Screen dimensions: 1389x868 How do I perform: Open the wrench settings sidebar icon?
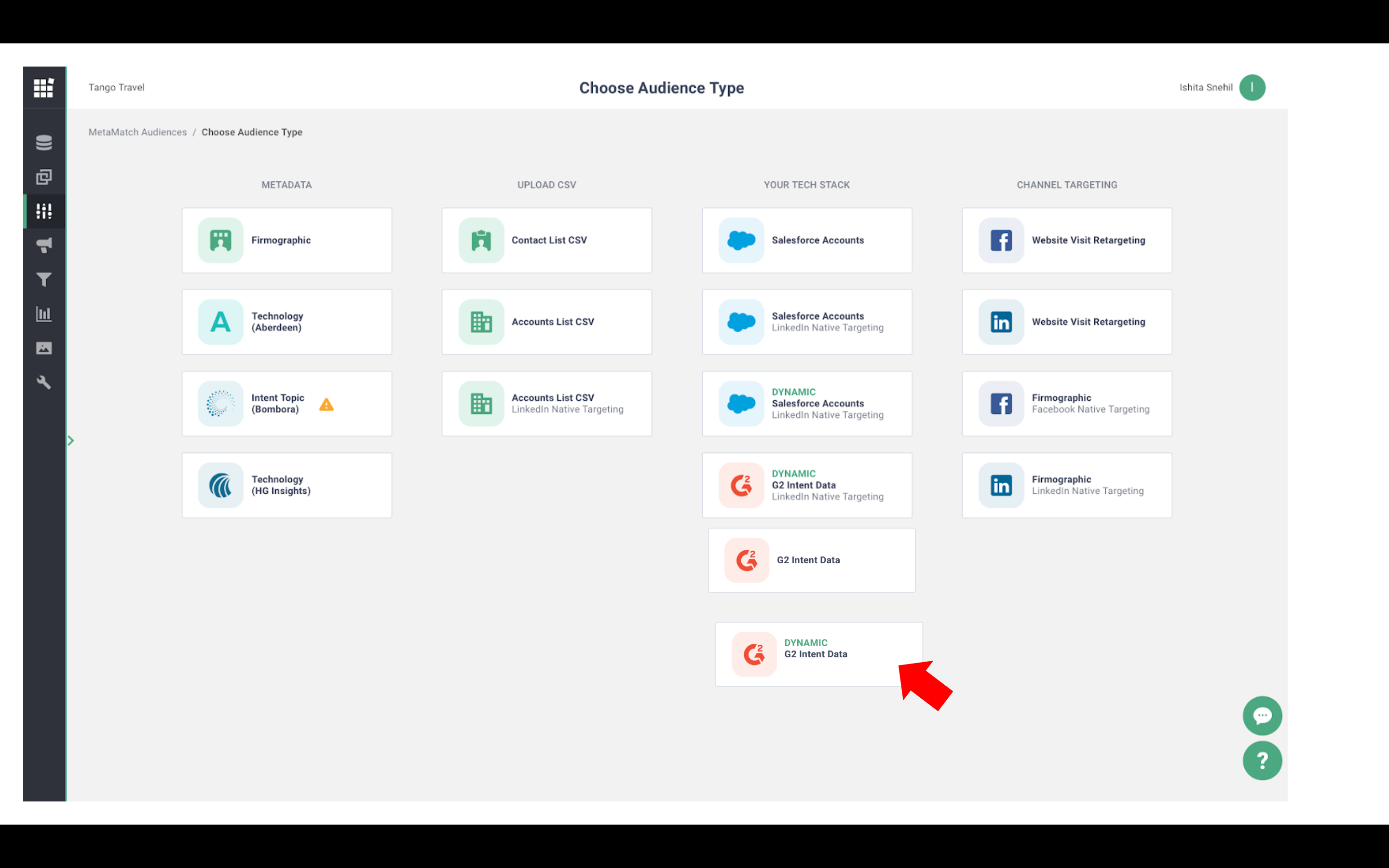point(43,382)
